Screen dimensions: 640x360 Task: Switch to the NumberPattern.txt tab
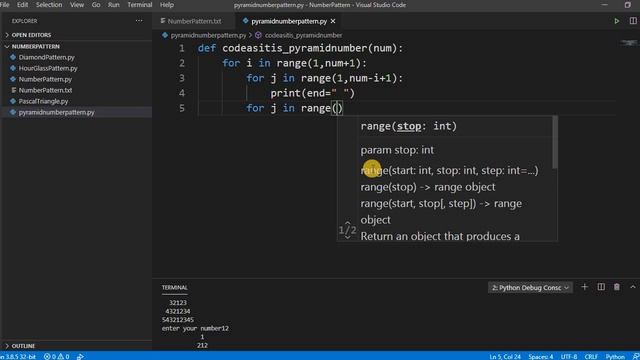tap(194, 21)
